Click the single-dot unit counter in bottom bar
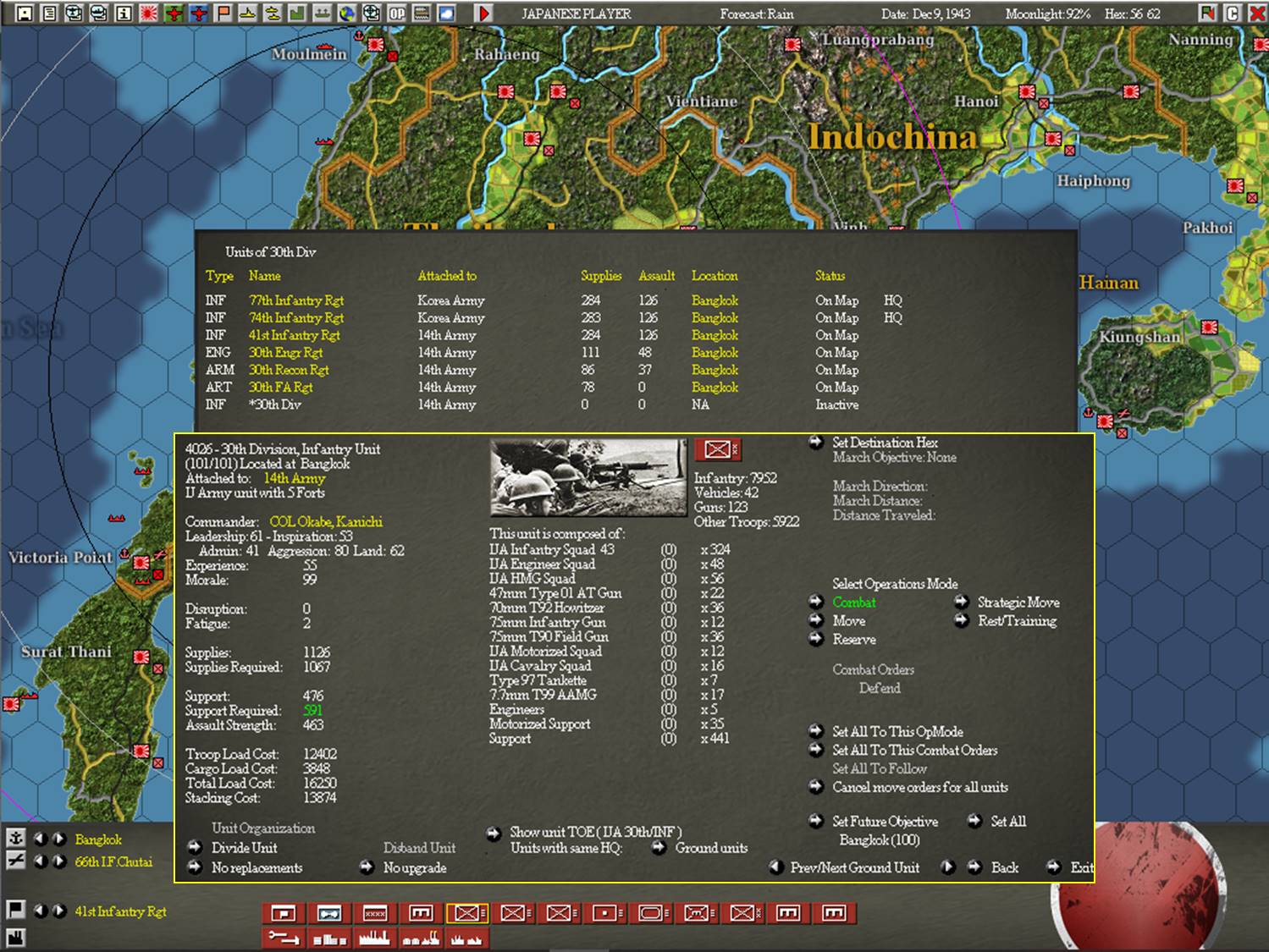The width and height of the screenshot is (1269, 952). (x=604, y=913)
